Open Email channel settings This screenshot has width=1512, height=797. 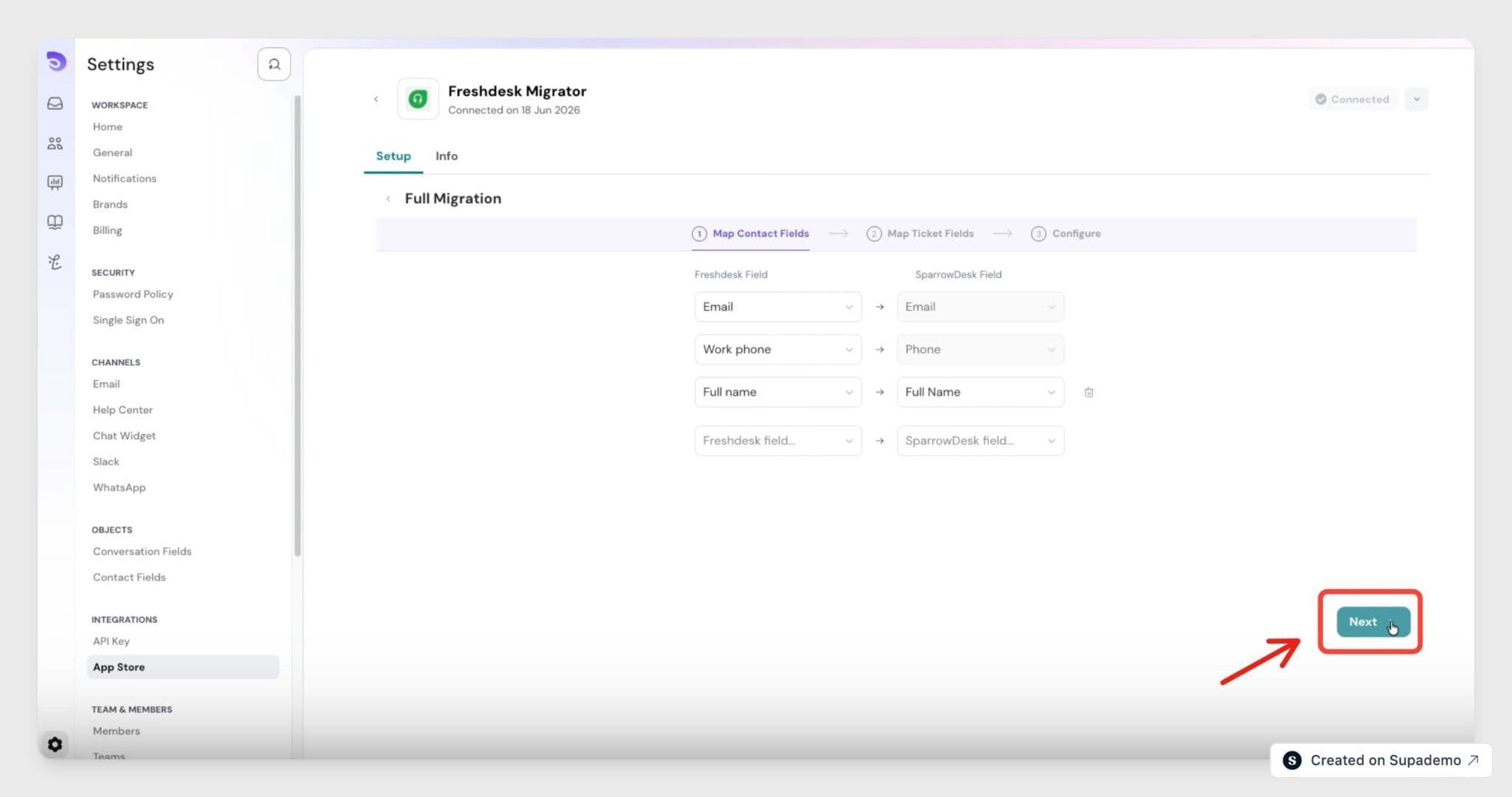(x=106, y=384)
